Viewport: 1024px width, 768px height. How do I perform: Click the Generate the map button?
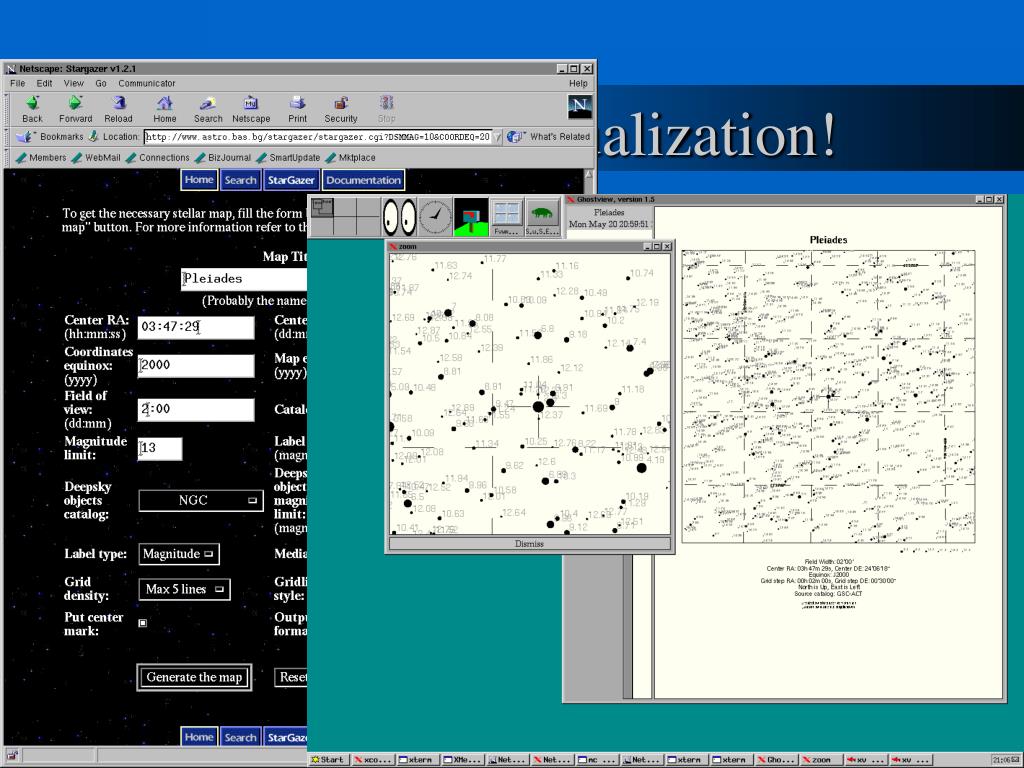click(194, 677)
